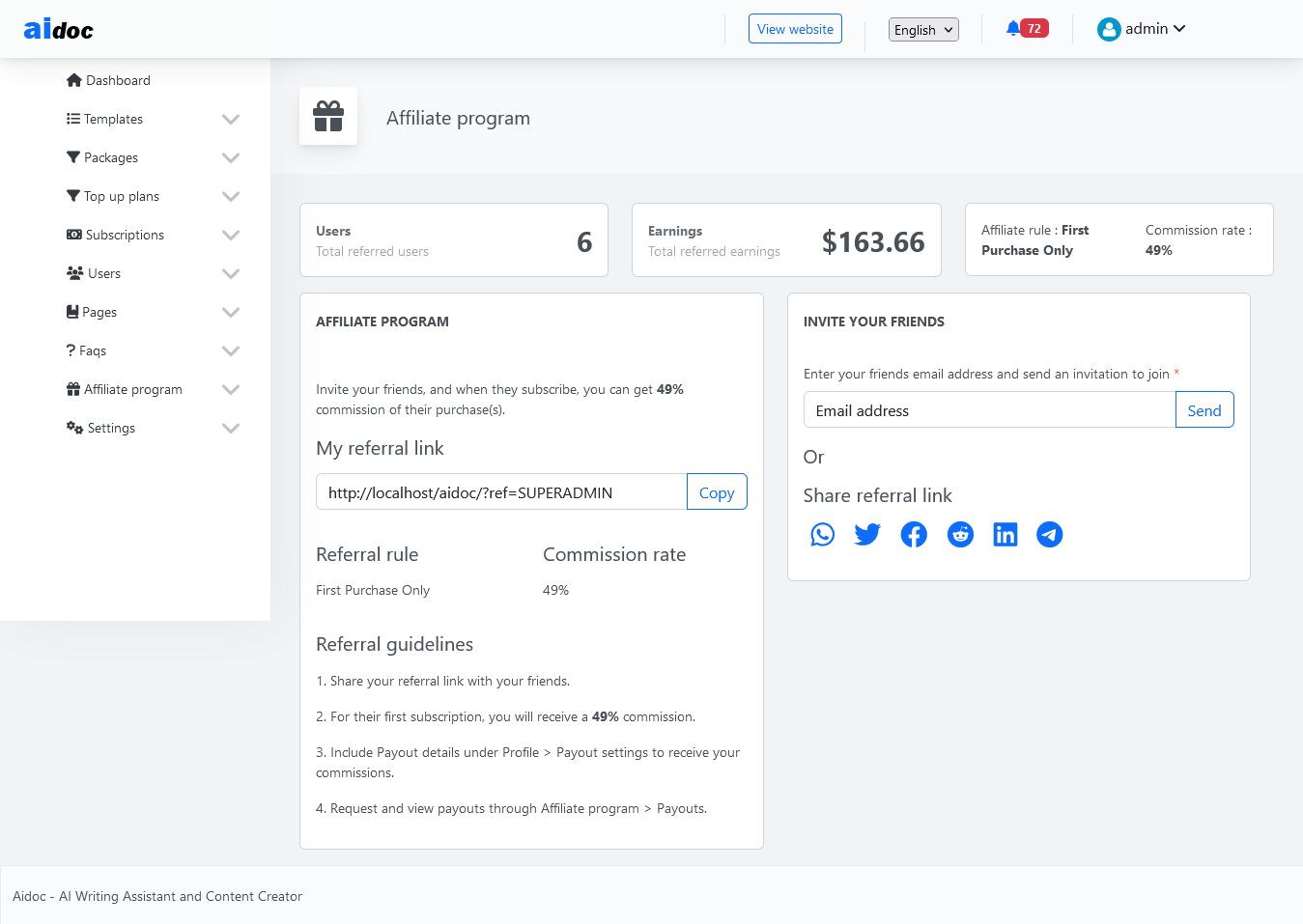The width and height of the screenshot is (1303, 924).
Task: Share referral link on LinkedIn
Action: coord(1006,534)
